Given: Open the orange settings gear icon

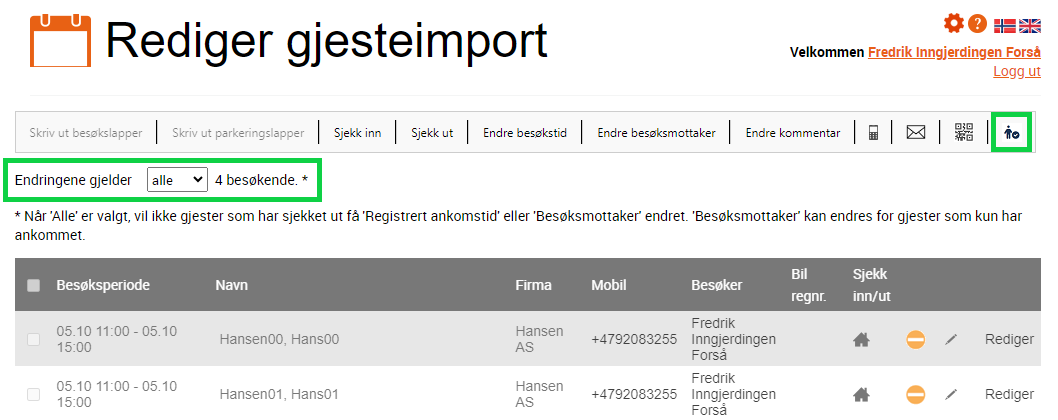Looking at the screenshot, I should (x=953, y=24).
